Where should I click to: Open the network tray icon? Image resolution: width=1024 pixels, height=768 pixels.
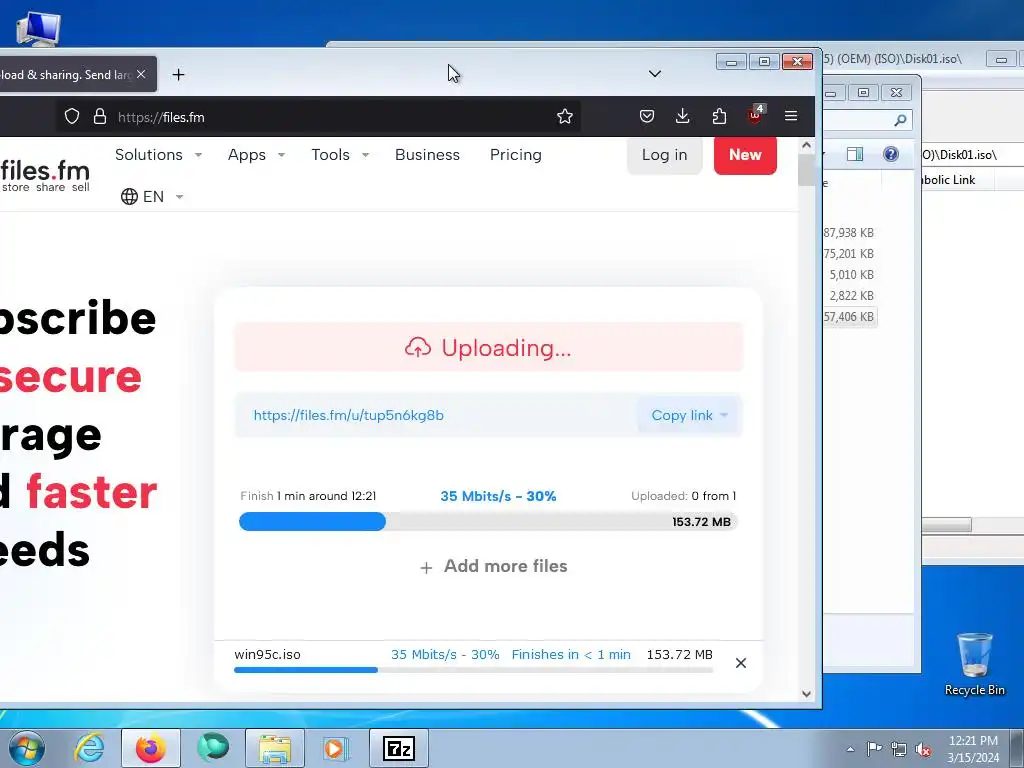coord(899,749)
